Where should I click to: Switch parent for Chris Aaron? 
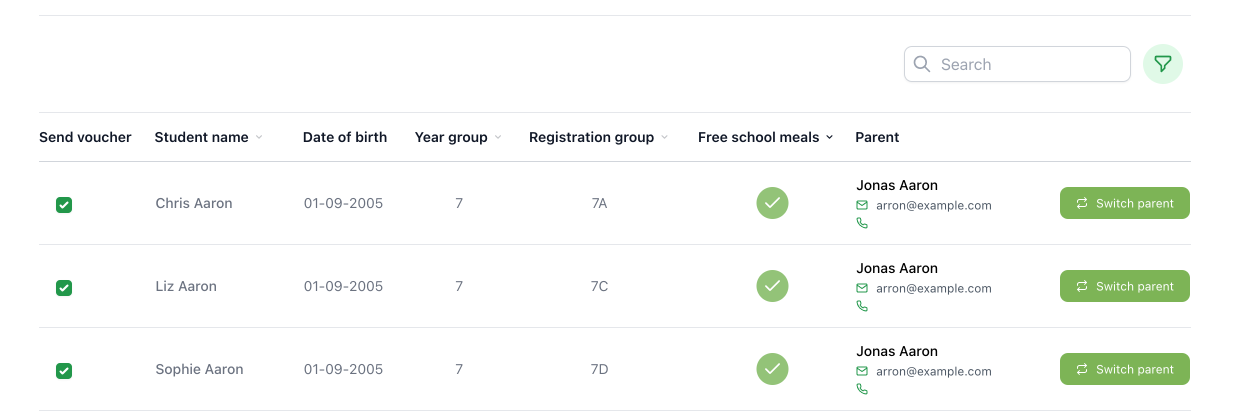[1124, 203]
